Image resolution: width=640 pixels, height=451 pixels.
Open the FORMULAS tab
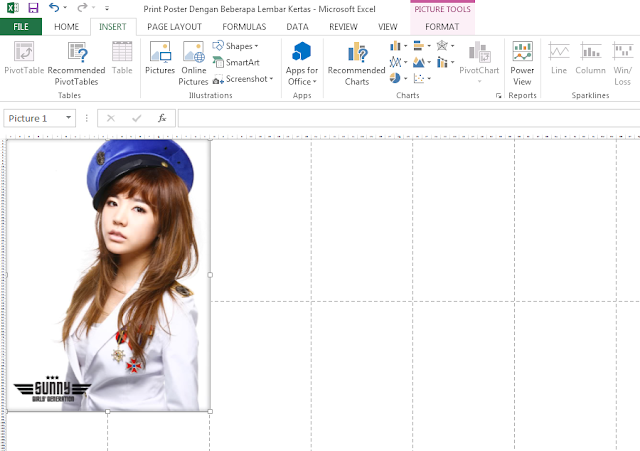click(244, 27)
